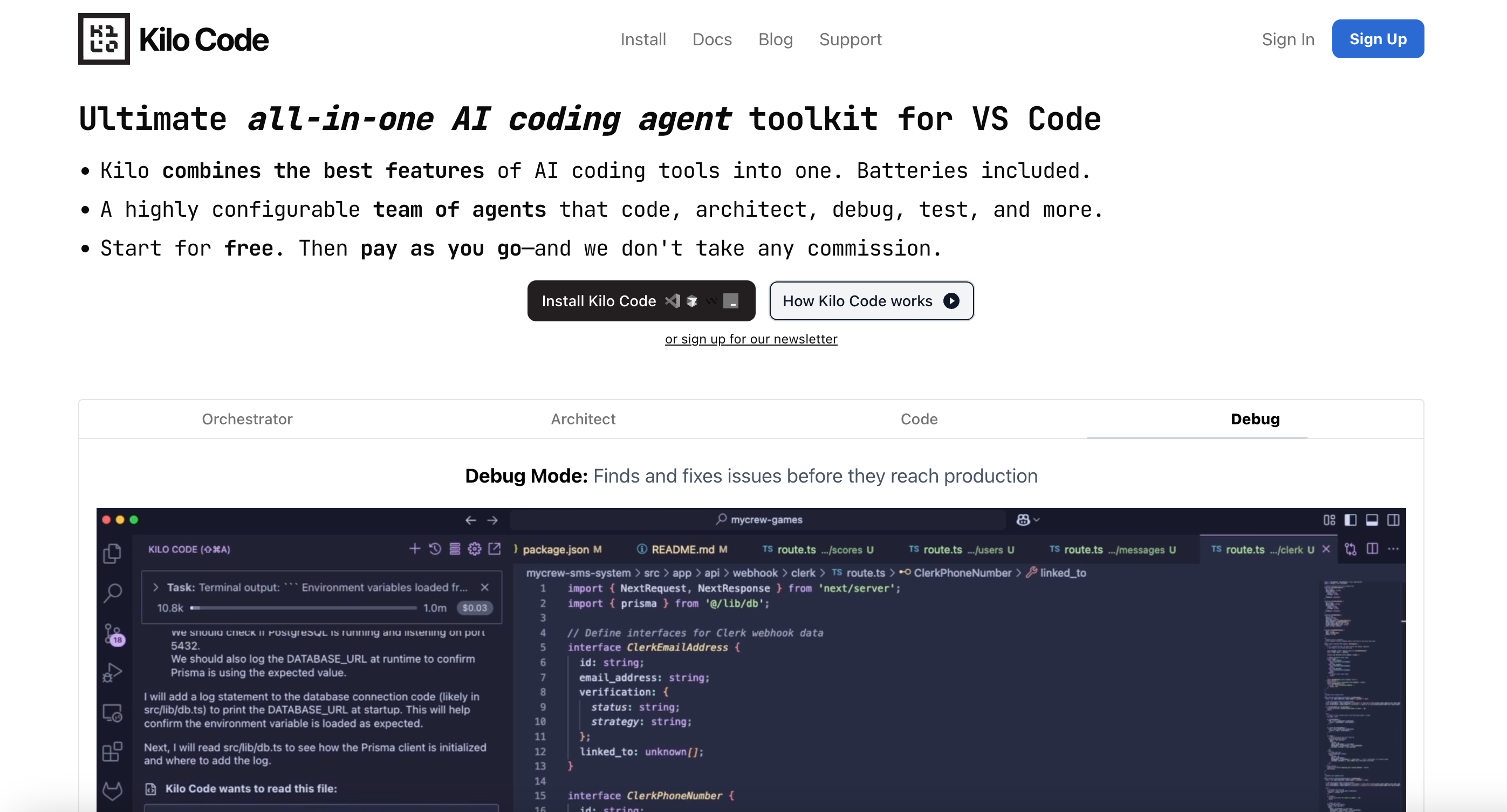Open the Copilot dropdown arrow in title bar
Viewport: 1507px width, 812px height.
(x=1037, y=520)
